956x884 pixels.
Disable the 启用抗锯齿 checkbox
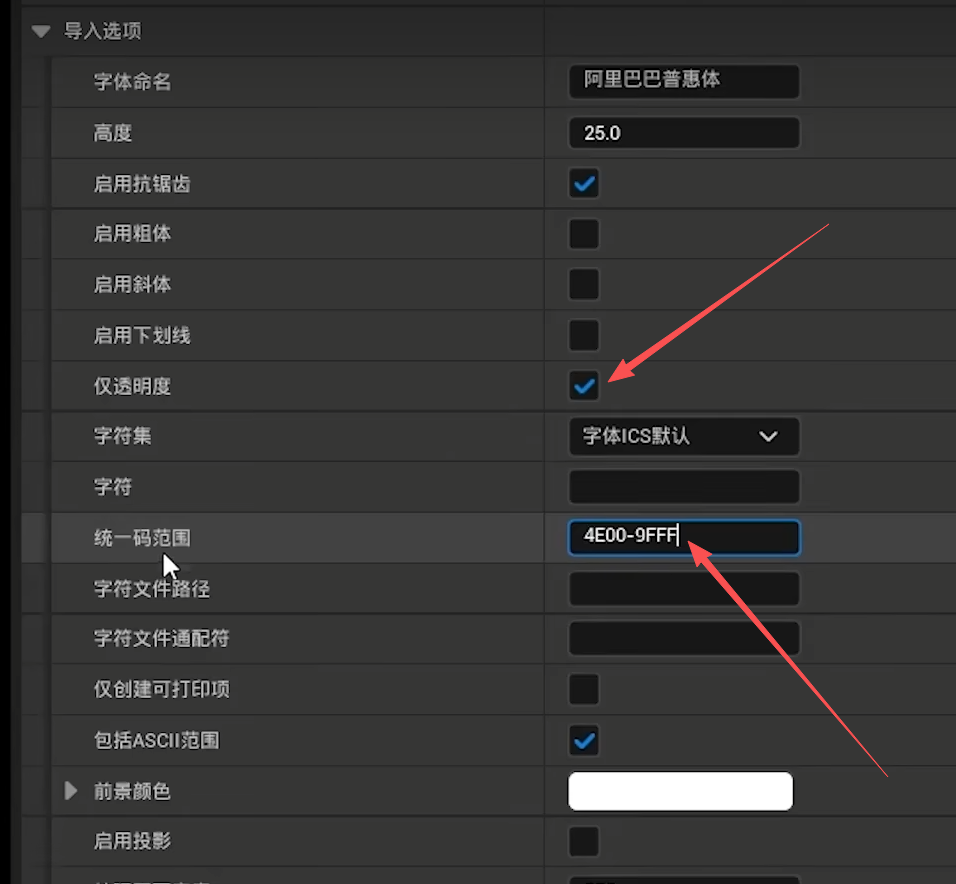point(584,183)
